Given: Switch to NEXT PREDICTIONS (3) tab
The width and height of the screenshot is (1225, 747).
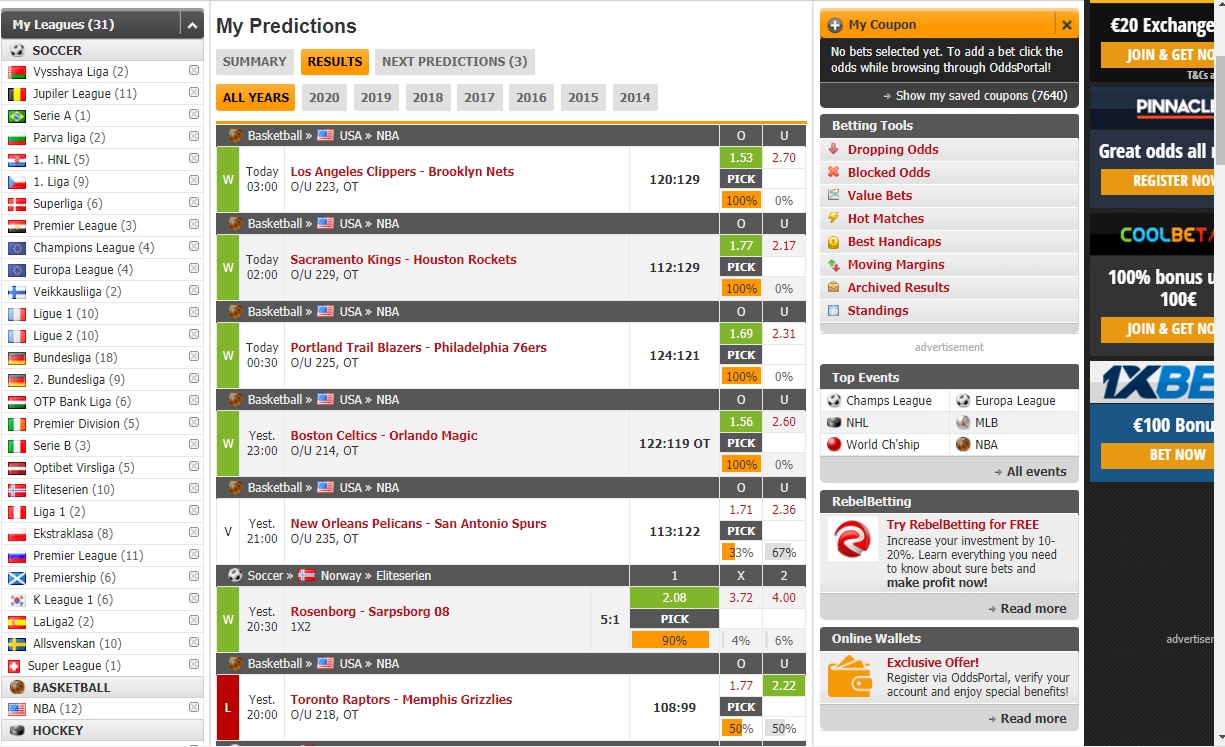Looking at the screenshot, I should pos(455,62).
